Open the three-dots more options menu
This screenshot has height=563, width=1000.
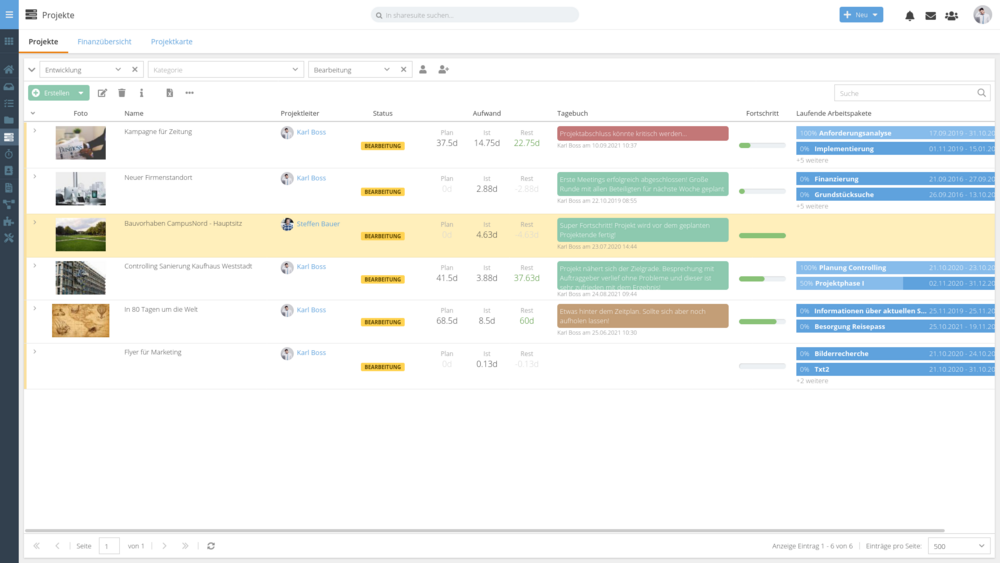click(189, 93)
